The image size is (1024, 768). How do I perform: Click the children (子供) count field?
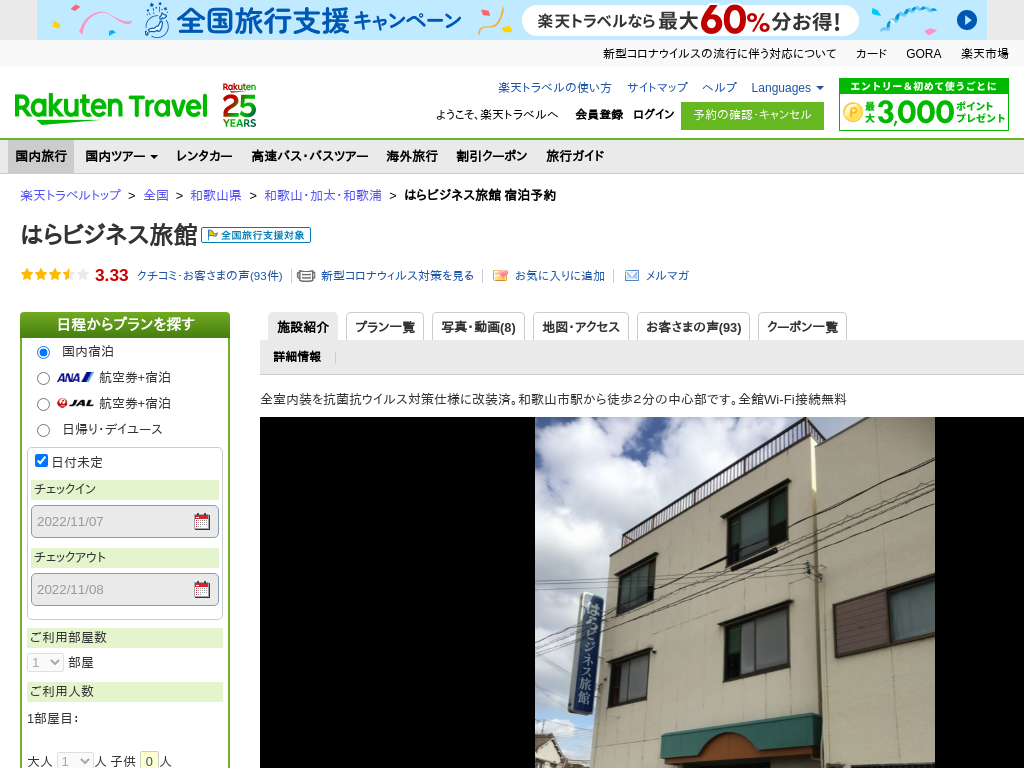coord(150,761)
